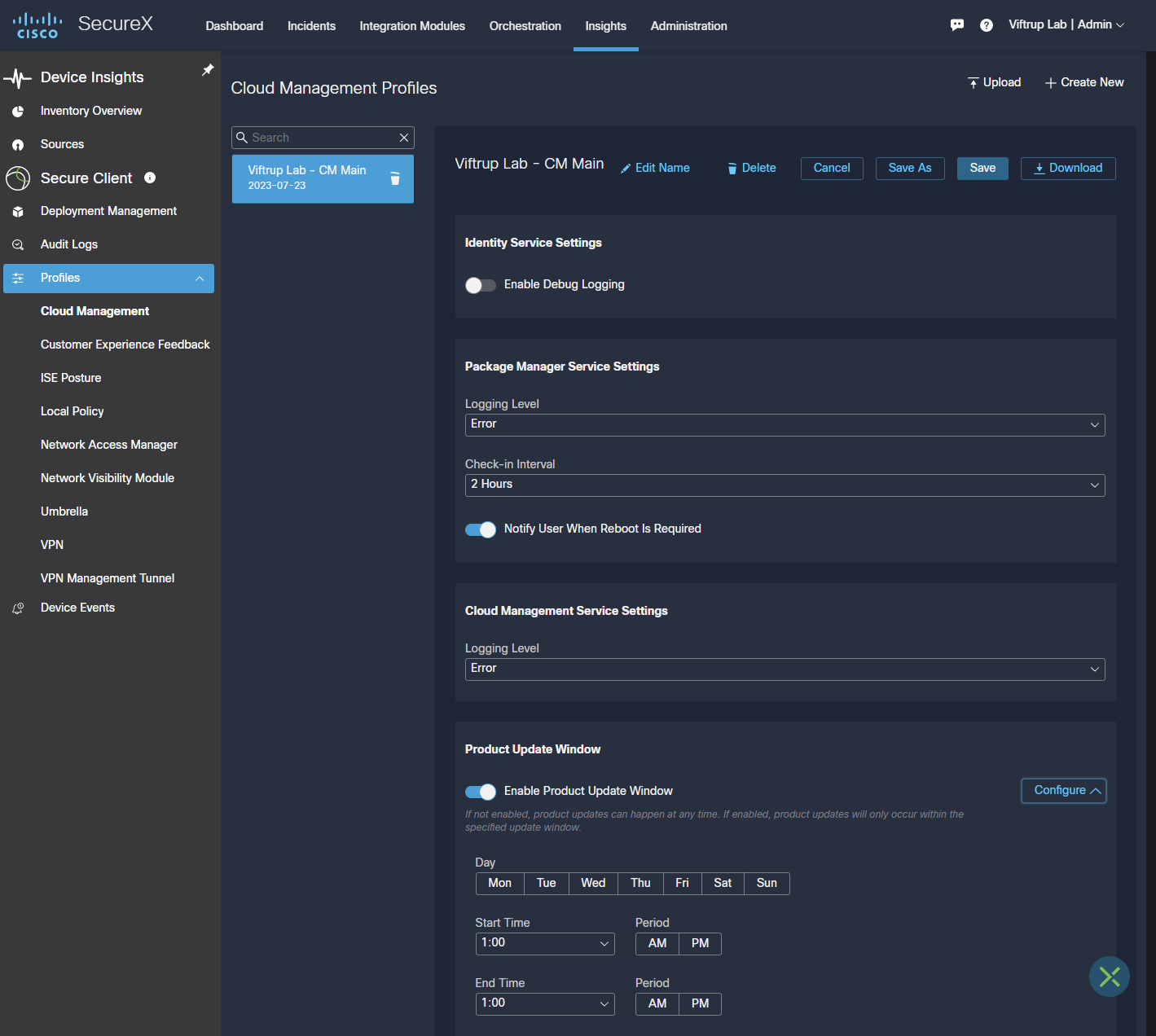The width and height of the screenshot is (1156, 1036).
Task: Click the pin icon beside Device Insights
Action: click(x=208, y=70)
